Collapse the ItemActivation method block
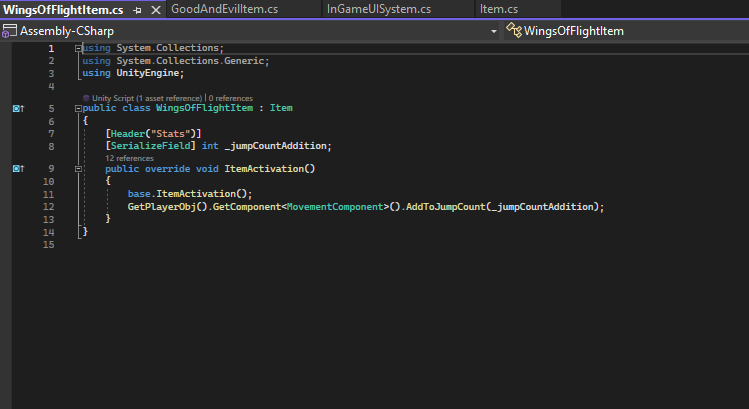This screenshot has width=749, height=409. [x=78, y=169]
